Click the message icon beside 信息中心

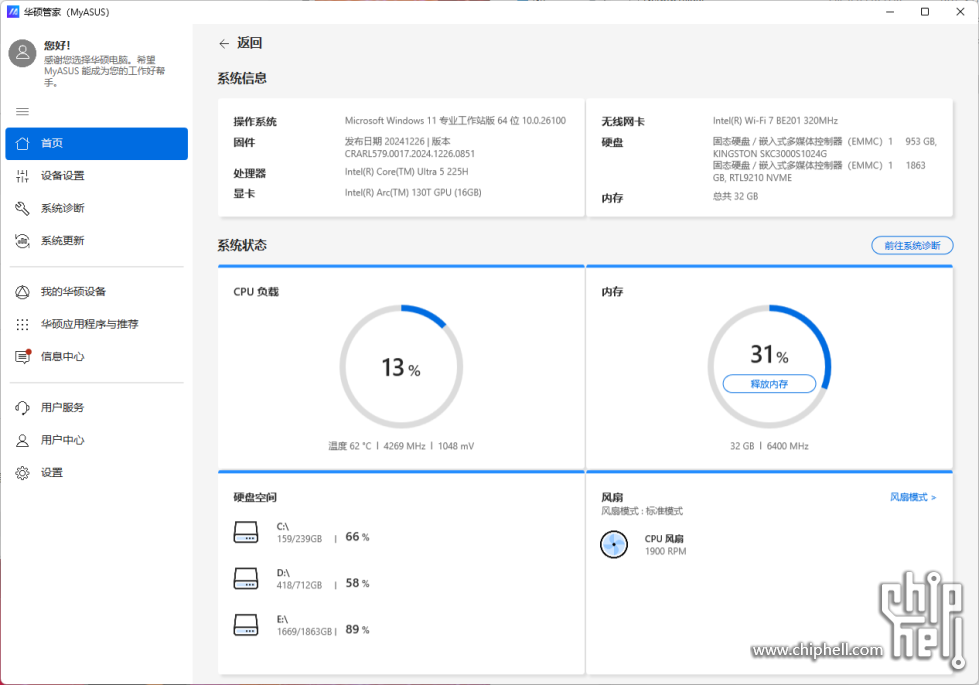point(22,357)
